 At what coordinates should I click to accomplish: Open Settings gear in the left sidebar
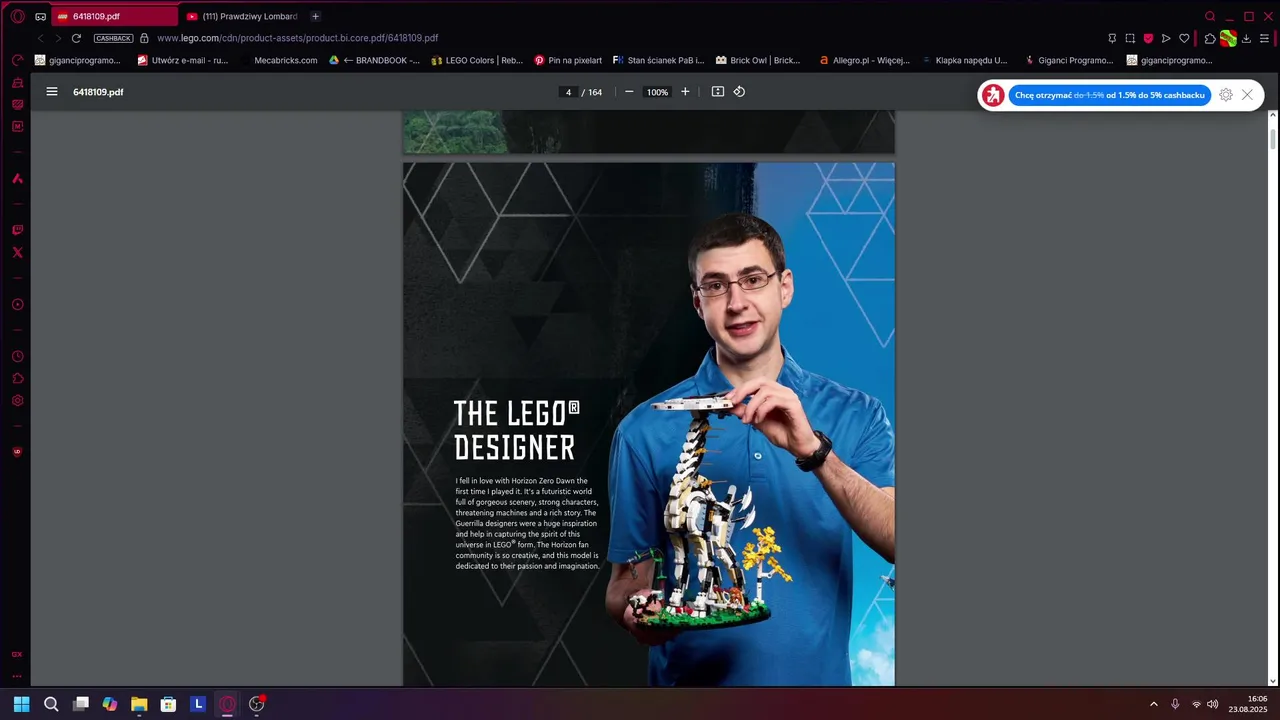(17, 400)
